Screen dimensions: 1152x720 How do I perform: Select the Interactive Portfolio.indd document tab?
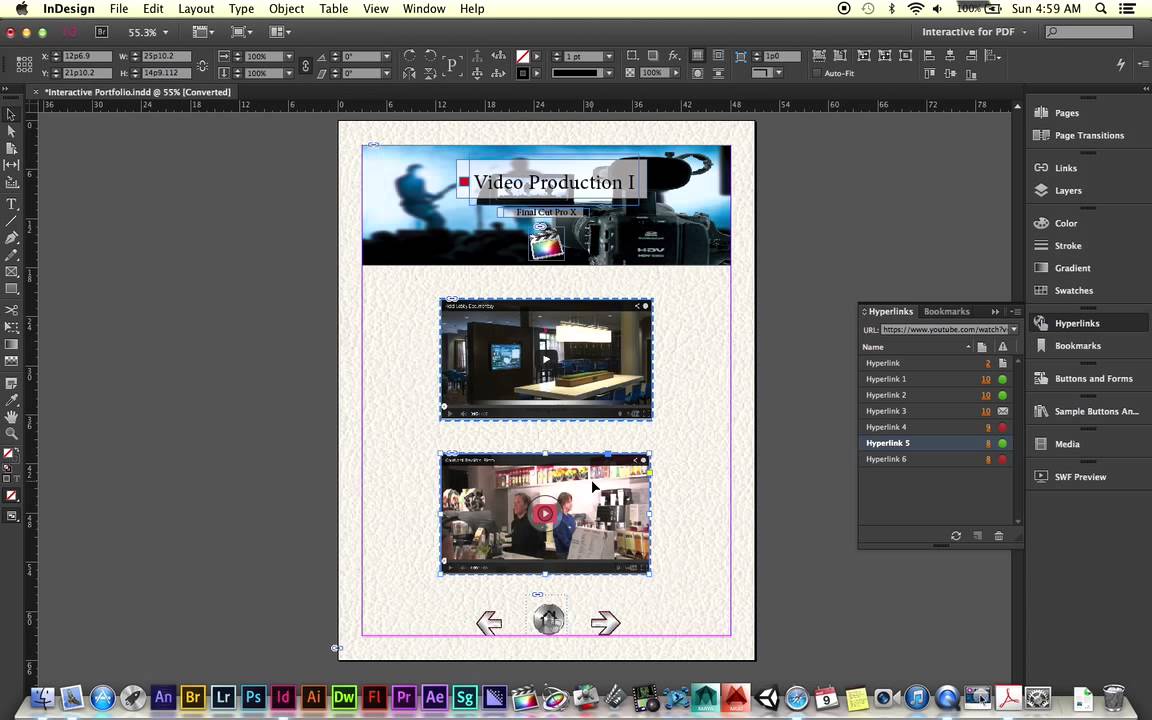137,92
